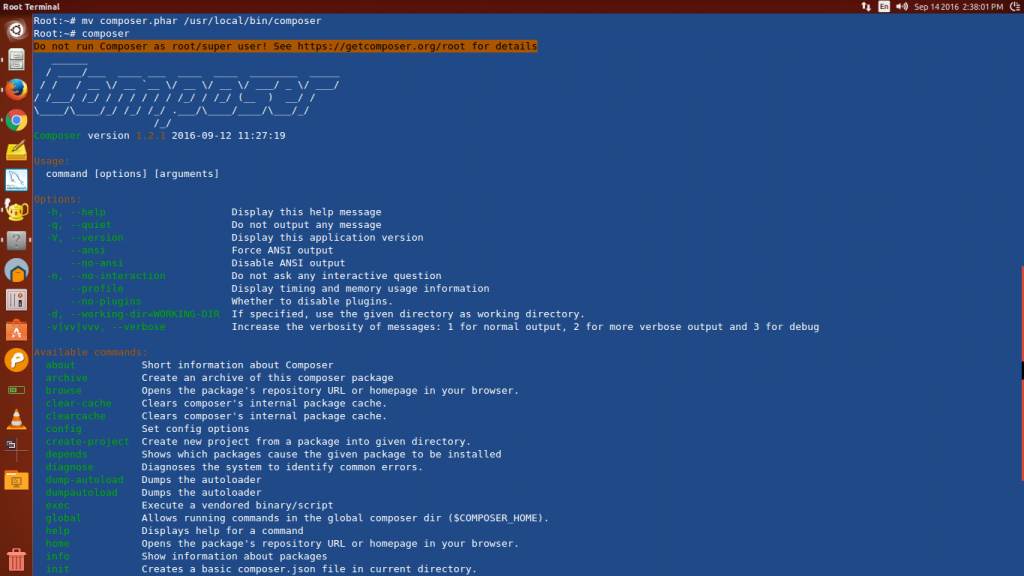Screen dimensions: 1024x576
Task: Open the network connections indicator menu
Action: tap(866, 7)
